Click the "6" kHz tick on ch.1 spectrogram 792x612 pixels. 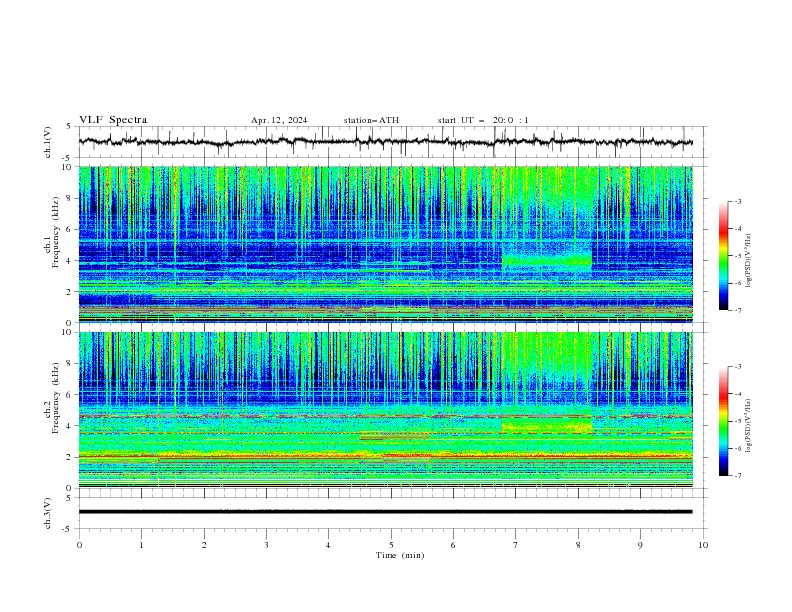pos(71,229)
